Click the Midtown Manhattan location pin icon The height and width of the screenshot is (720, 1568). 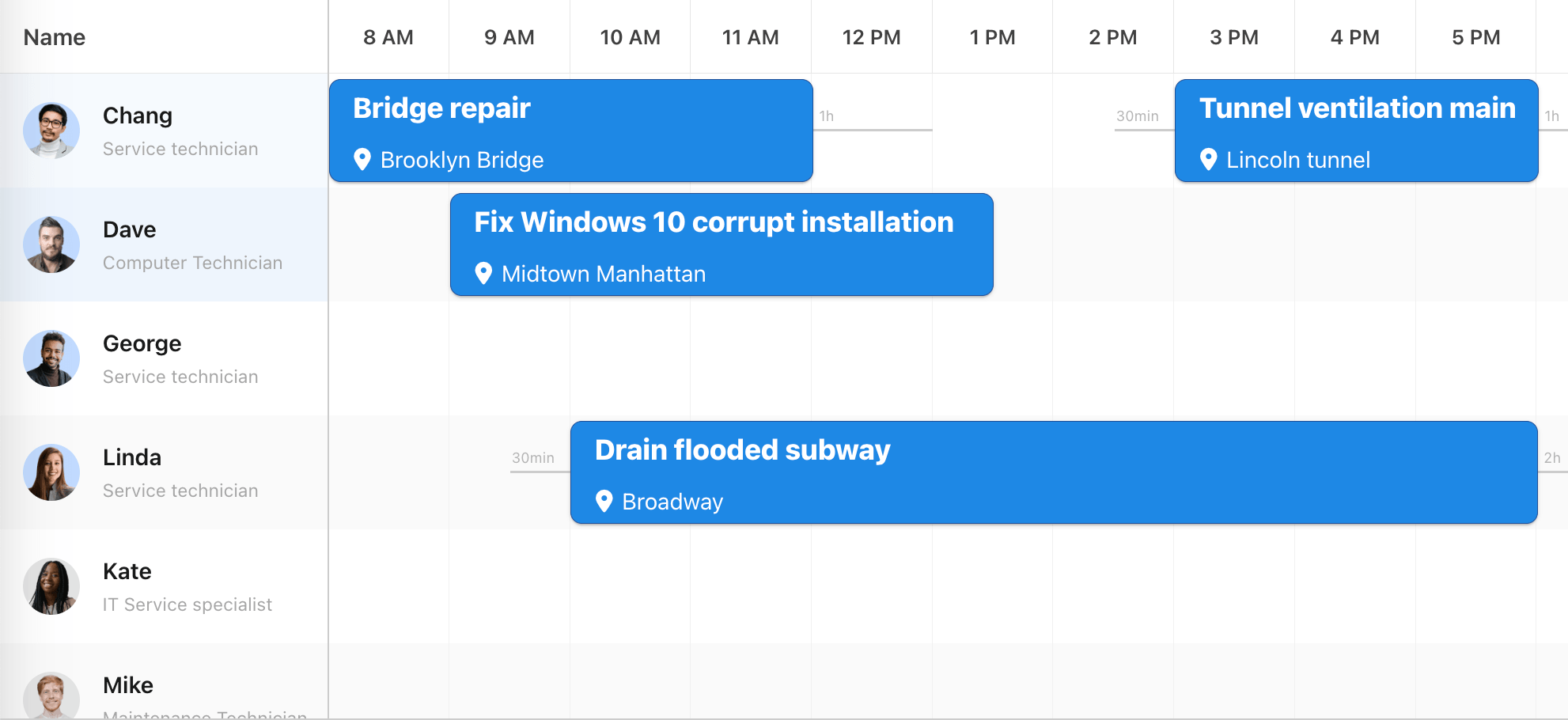tap(483, 273)
